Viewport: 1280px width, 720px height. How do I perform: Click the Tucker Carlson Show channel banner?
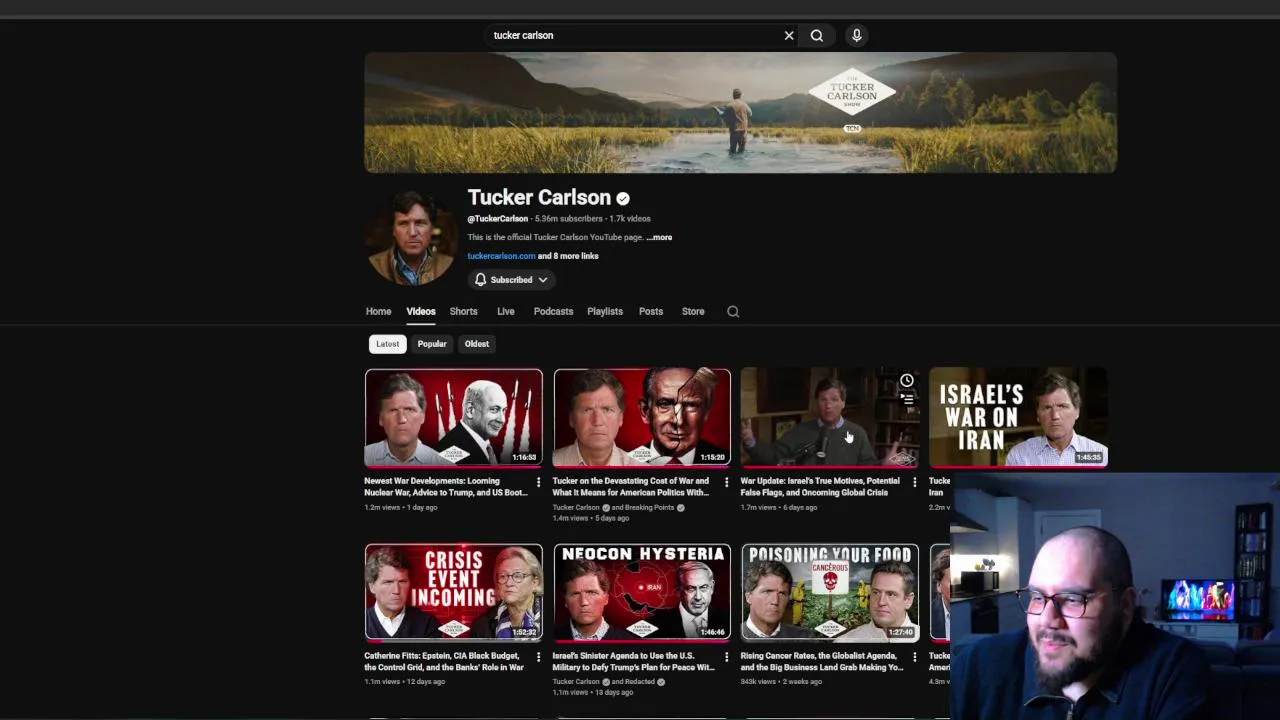tap(741, 113)
